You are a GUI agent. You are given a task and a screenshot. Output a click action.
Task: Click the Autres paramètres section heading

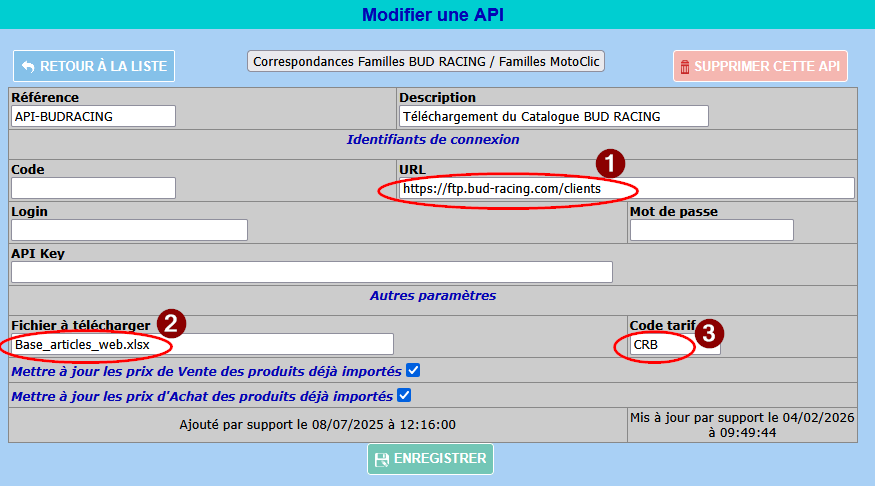tap(433, 296)
